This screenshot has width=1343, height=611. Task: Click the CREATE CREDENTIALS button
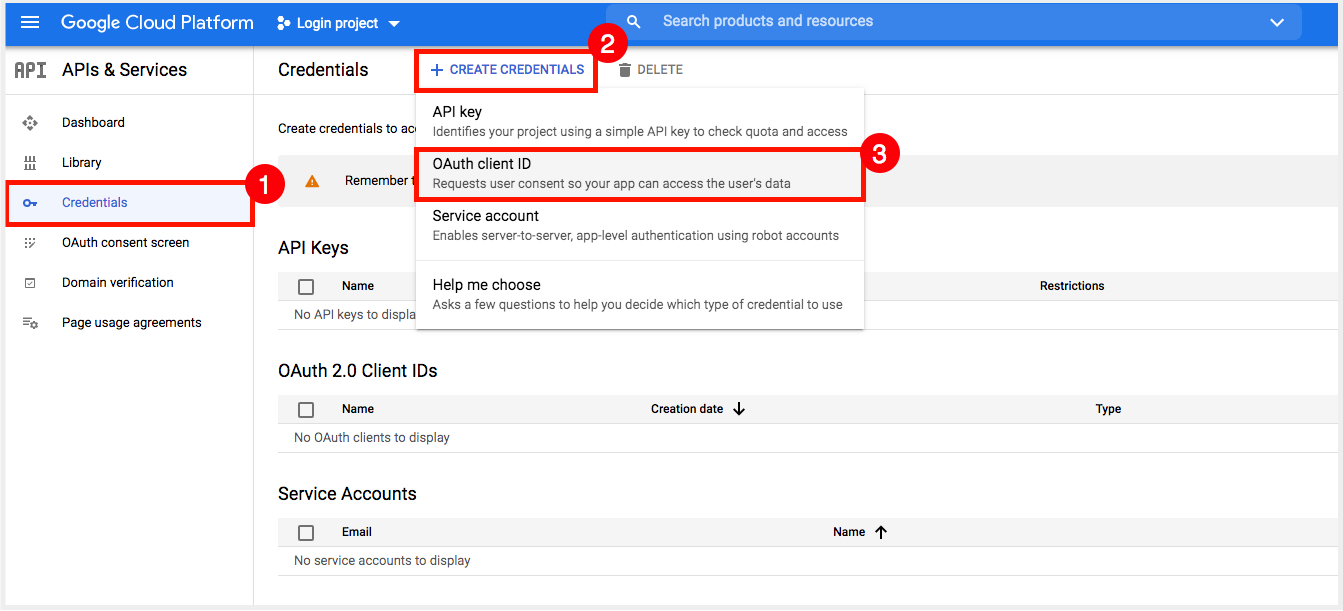pyautogui.click(x=507, y=70)
